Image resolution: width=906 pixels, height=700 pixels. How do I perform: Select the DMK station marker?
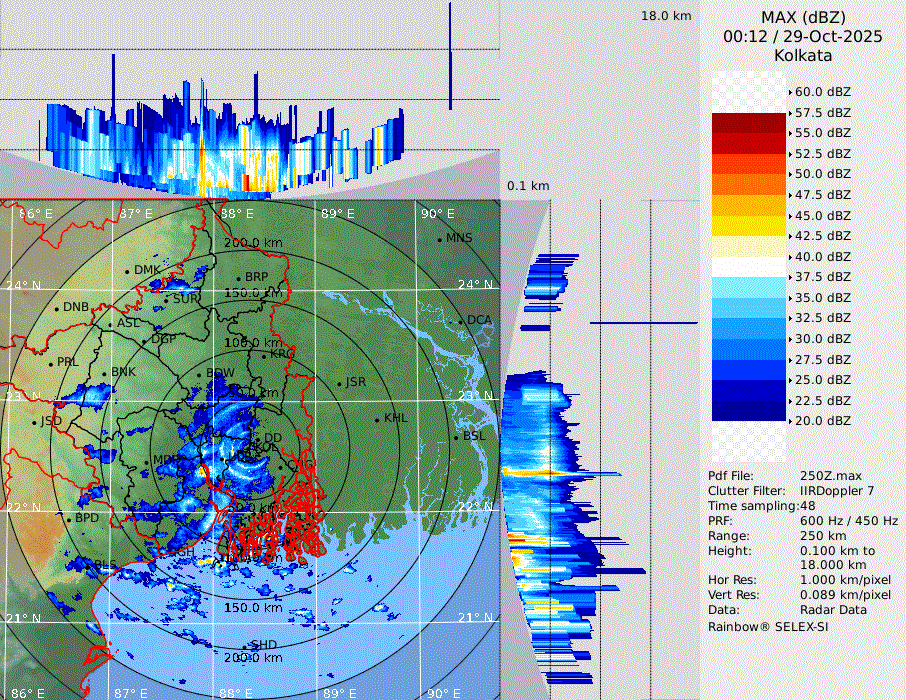tap(128, 271)
